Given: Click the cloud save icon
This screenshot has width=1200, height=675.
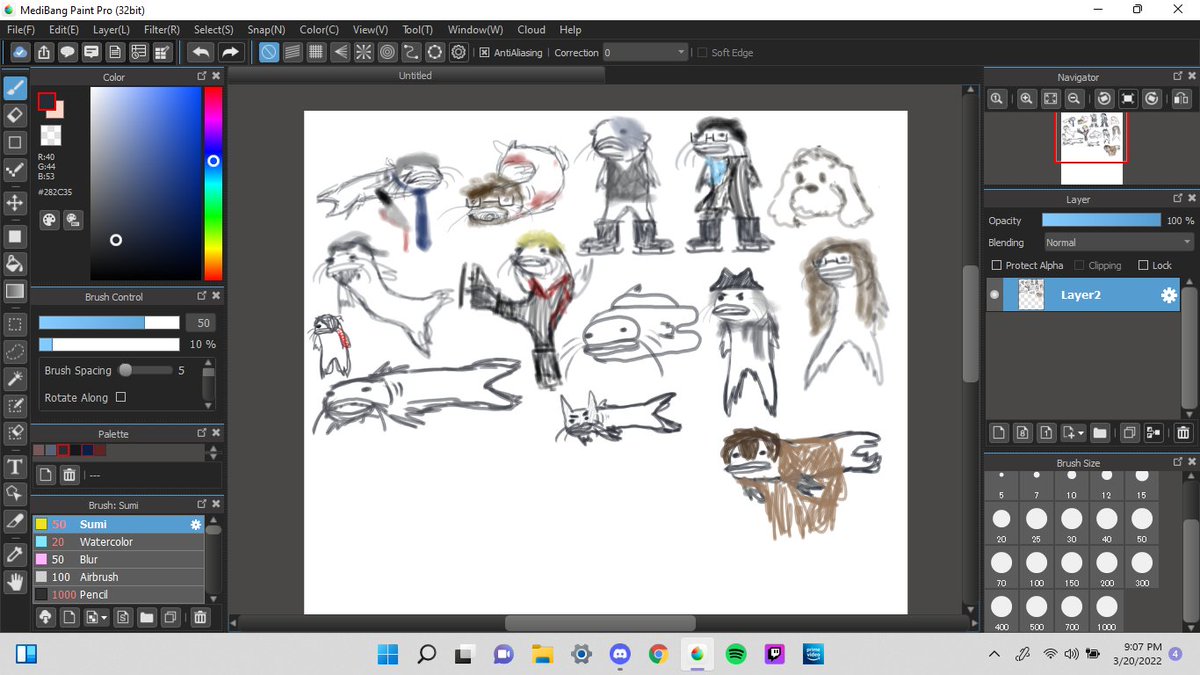Looking at the screenshot, I should (20, 52).
